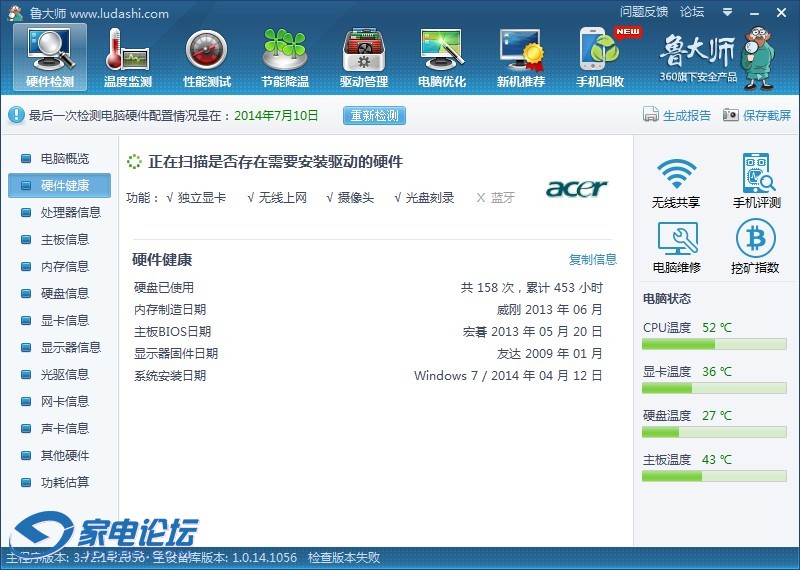Viewport: 800px width, 570px height.
Task: Open the 硬件检测 hardware detection section
Action: click(x=49, y=56)
